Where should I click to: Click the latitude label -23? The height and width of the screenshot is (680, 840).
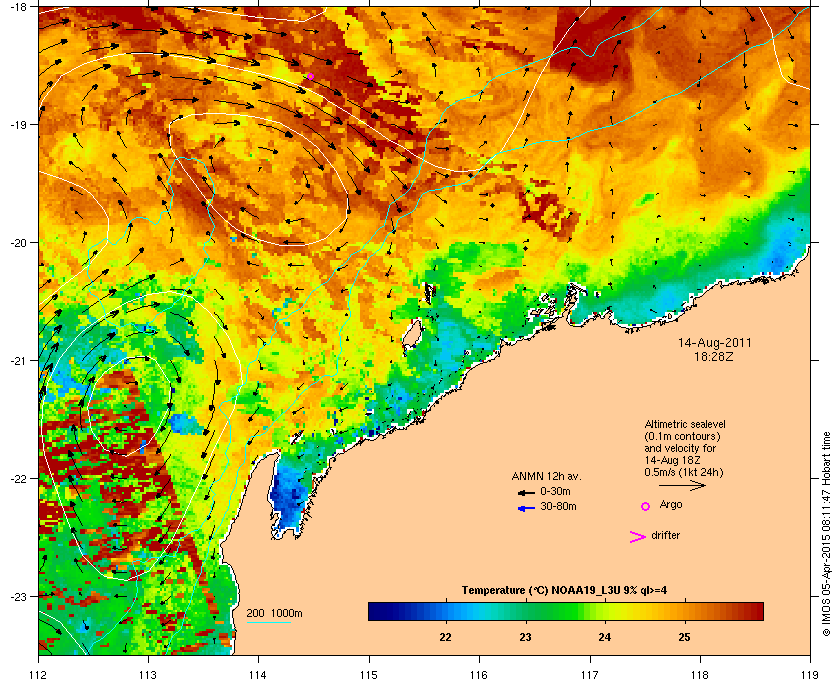pos(18,596)
